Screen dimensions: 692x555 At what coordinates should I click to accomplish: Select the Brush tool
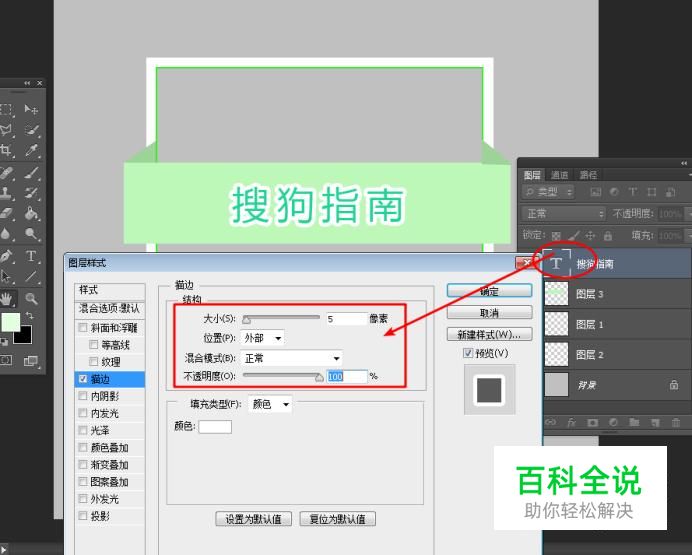tap(31, 172)
